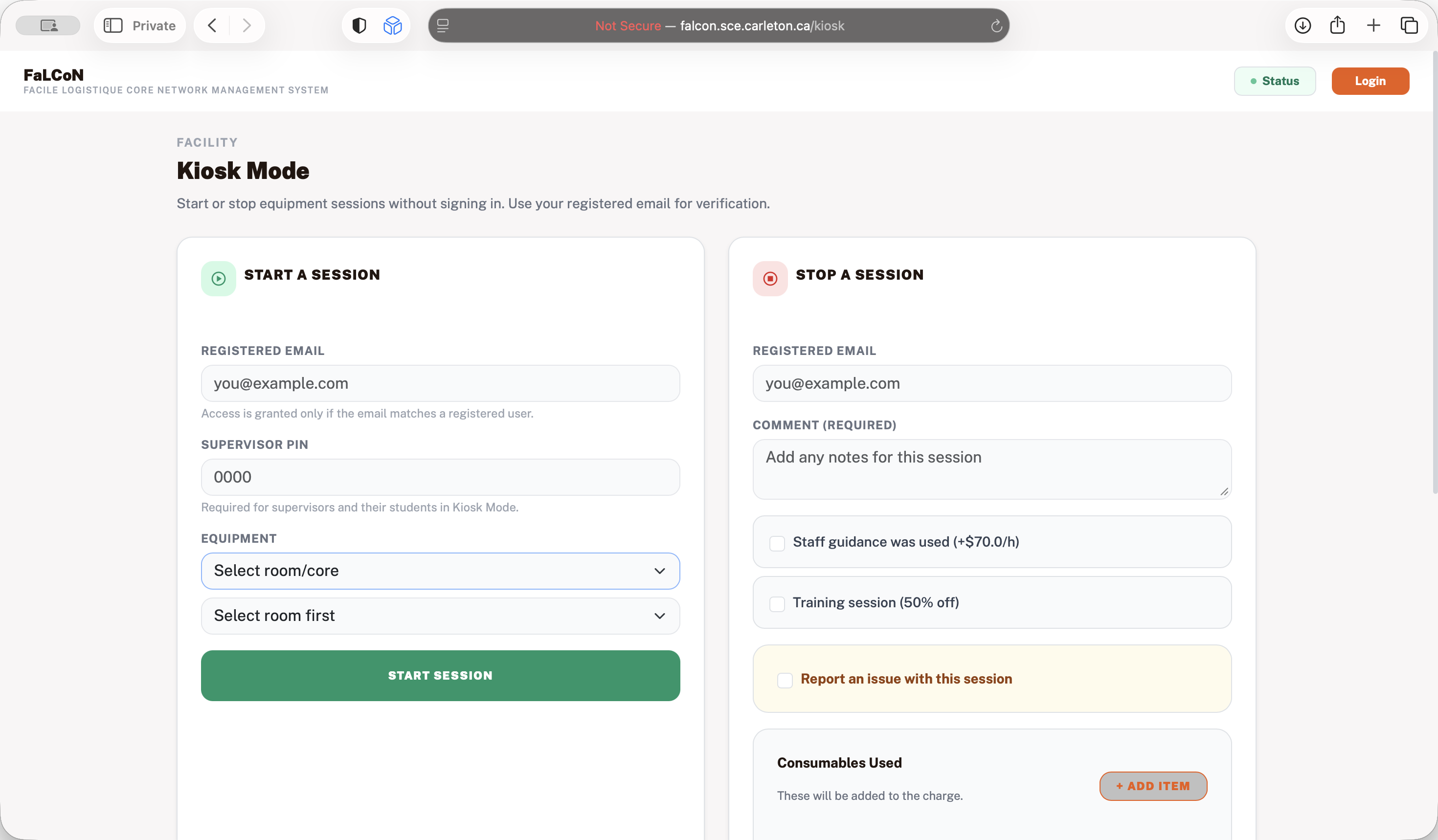Image resolution: width=1438 pixels, height=840 pixels.
Task: Click Add Item under Consumables Used
Action: (1153, 786)
